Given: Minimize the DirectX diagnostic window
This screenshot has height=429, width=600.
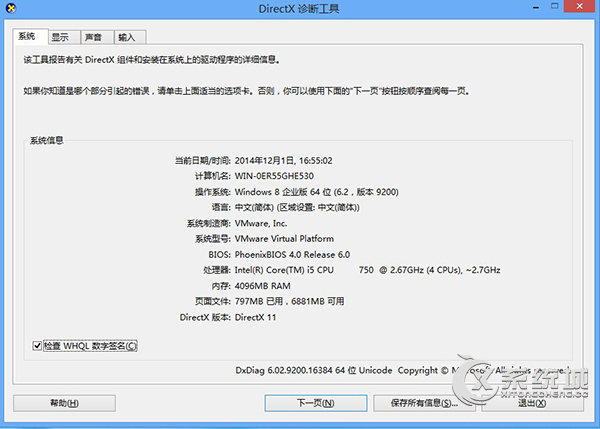Looking at the screenshot, I should [536, 7].
